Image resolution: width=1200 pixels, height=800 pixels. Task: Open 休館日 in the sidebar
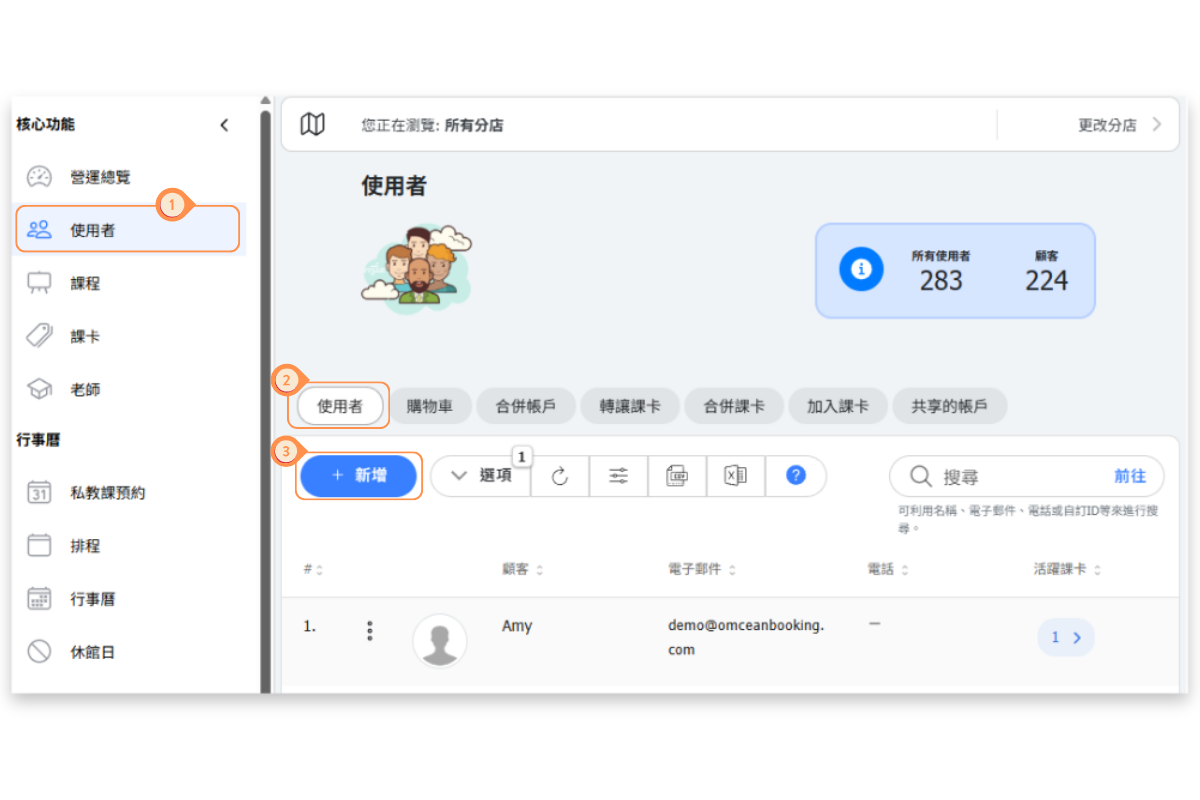point(92,652)
